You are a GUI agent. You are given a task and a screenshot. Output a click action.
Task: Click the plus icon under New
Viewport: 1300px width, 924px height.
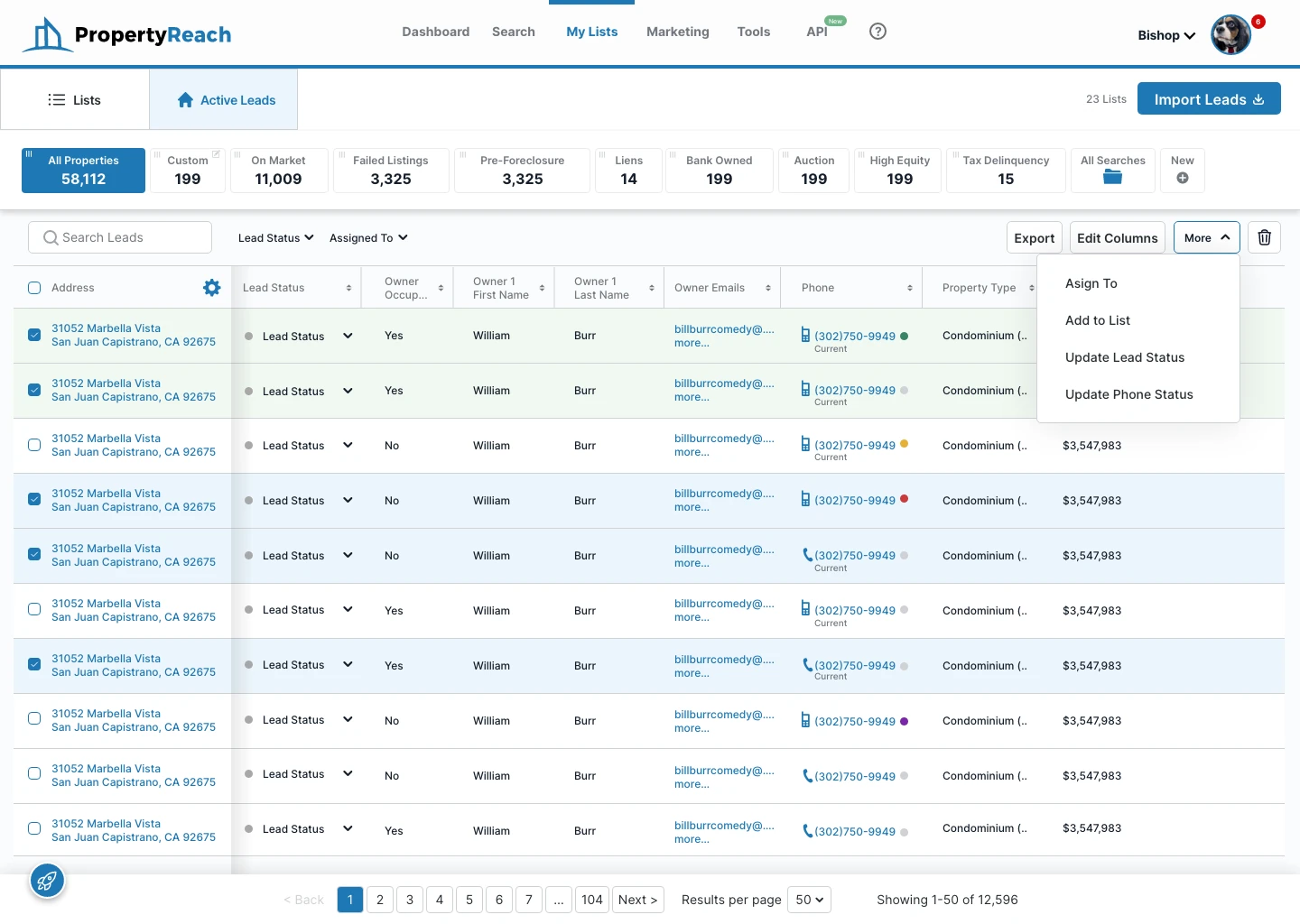pyautogui.click(x=1183, y=178)
